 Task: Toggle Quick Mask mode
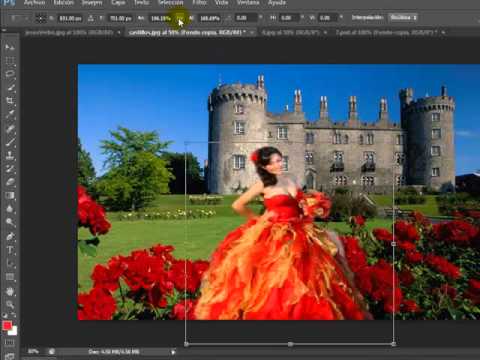click(9, 342)
